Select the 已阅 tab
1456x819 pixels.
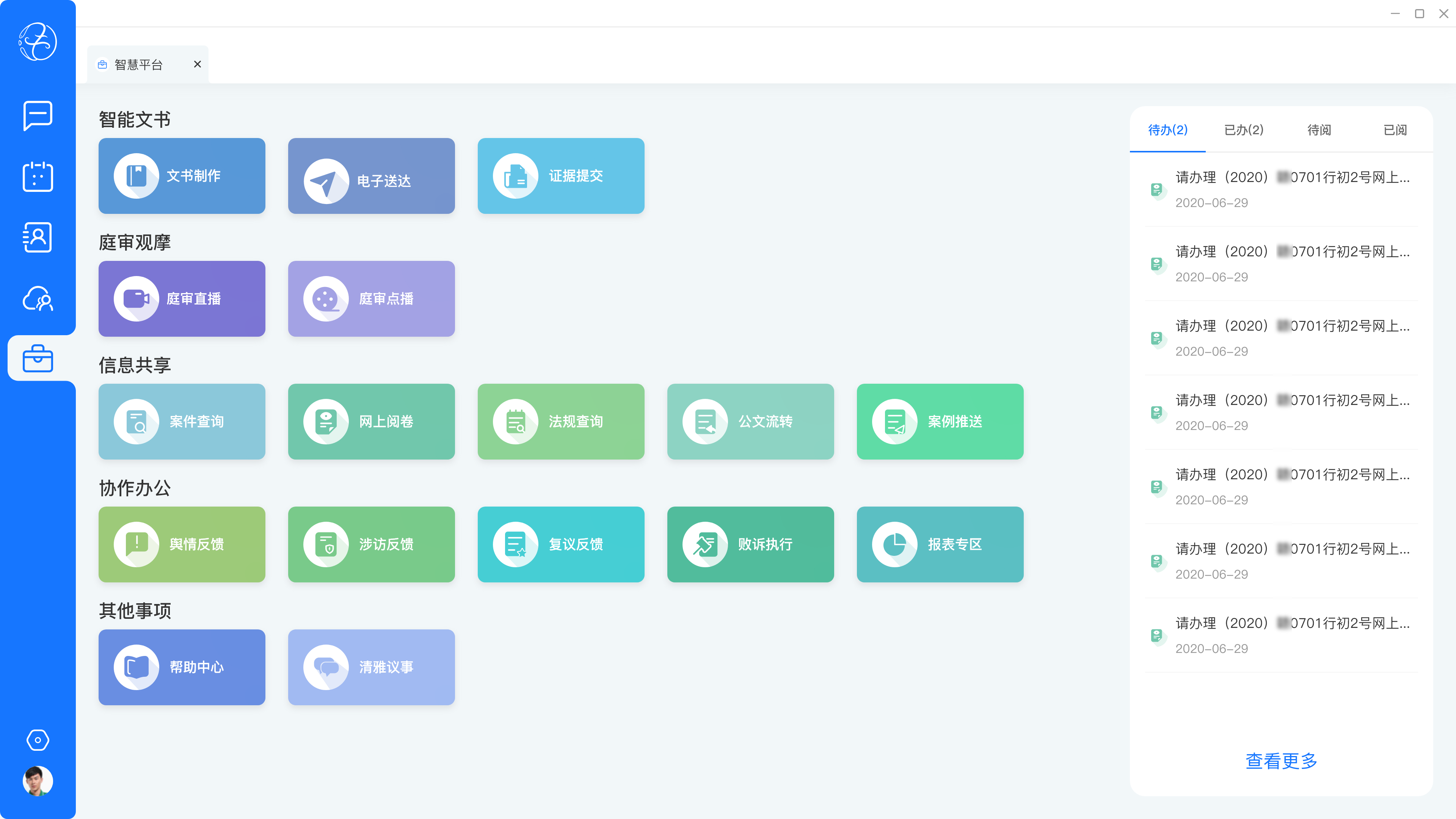pyautogui.click(x=1395, y=130)
